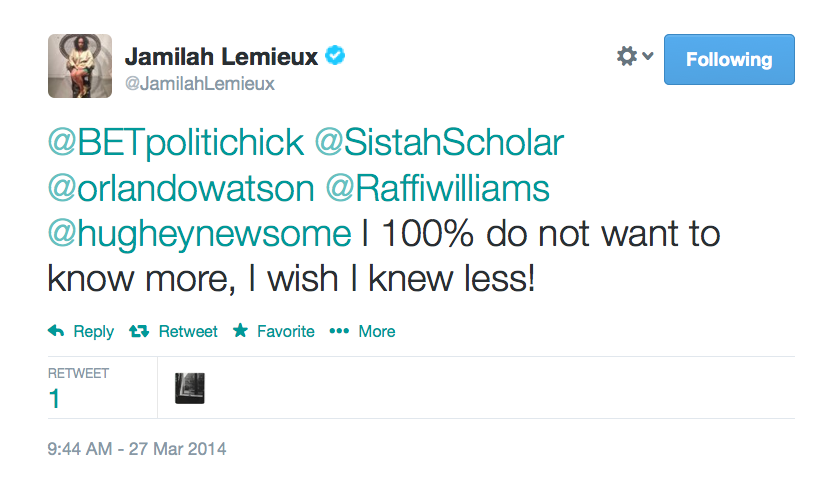Click the reply arrow icon
This screenshot has width=833, height=498.
[56, 331]
